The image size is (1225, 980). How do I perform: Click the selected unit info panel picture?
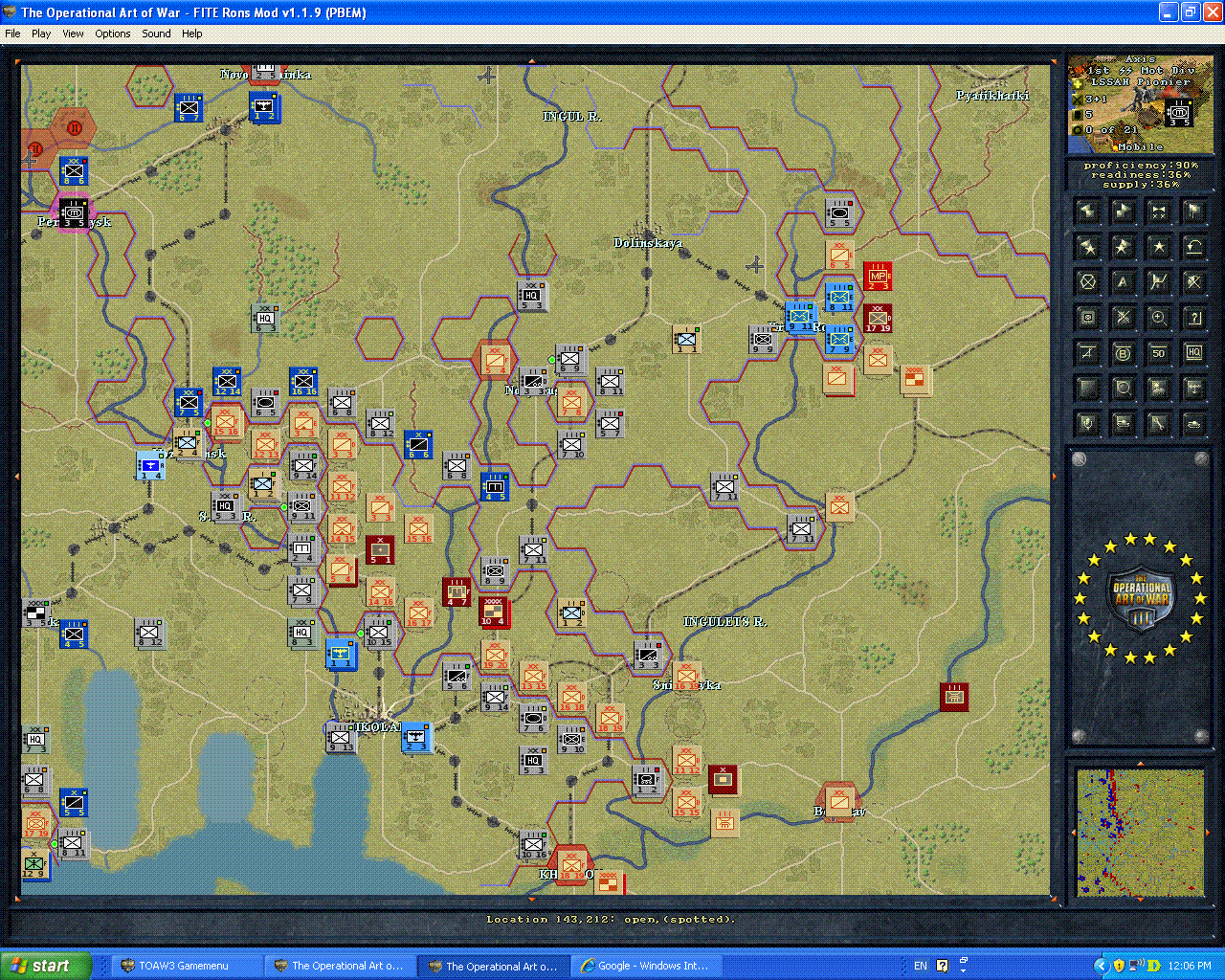1140,104
